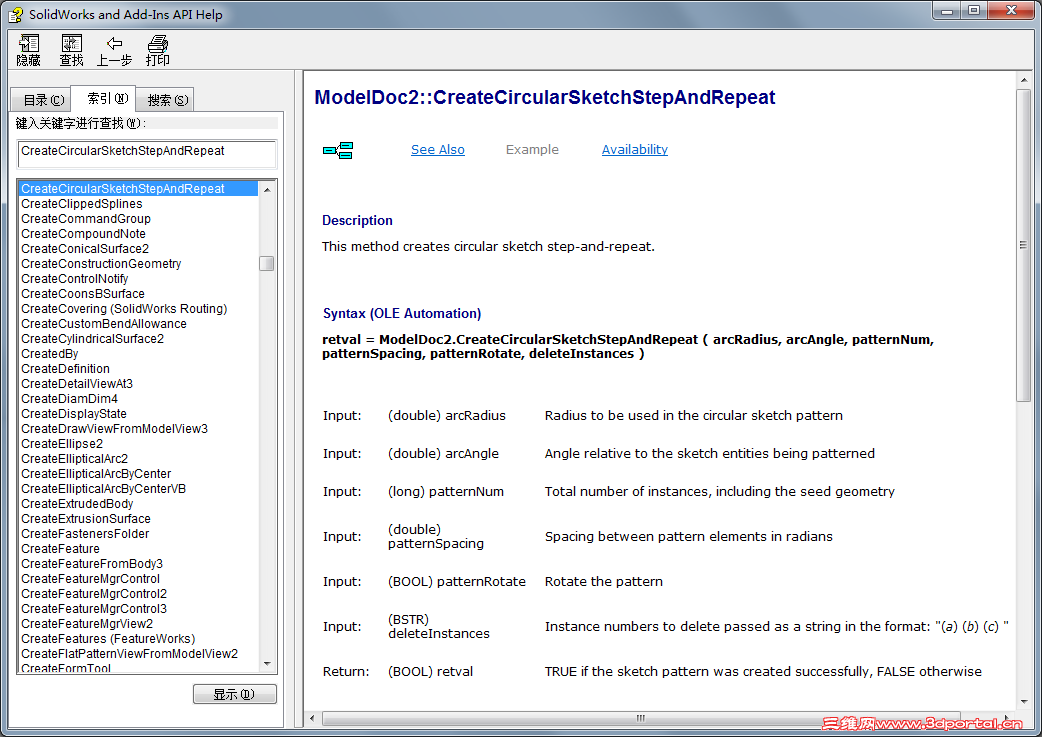Image resolution: width=1042 pixels, height=737 pixels.
Task: Switch to the 搜索 tab
Action: pyautogui.click(x=165, y=100)
